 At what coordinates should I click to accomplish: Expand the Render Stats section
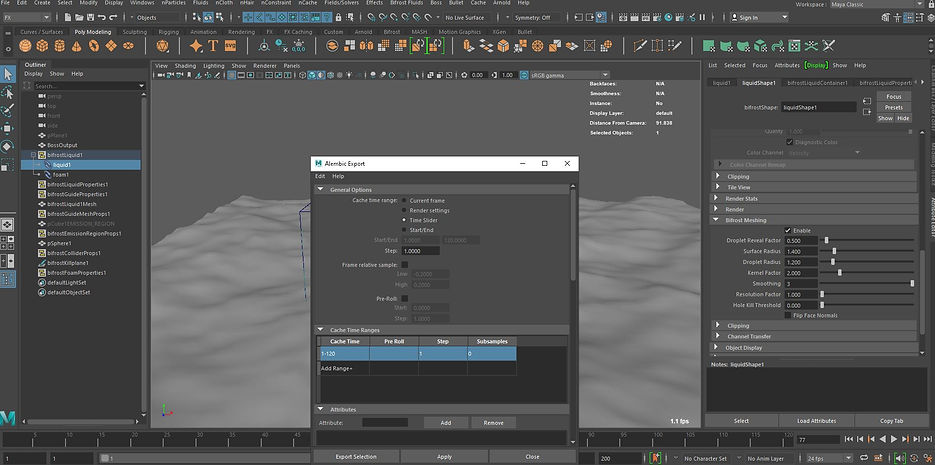pos(716,198)
